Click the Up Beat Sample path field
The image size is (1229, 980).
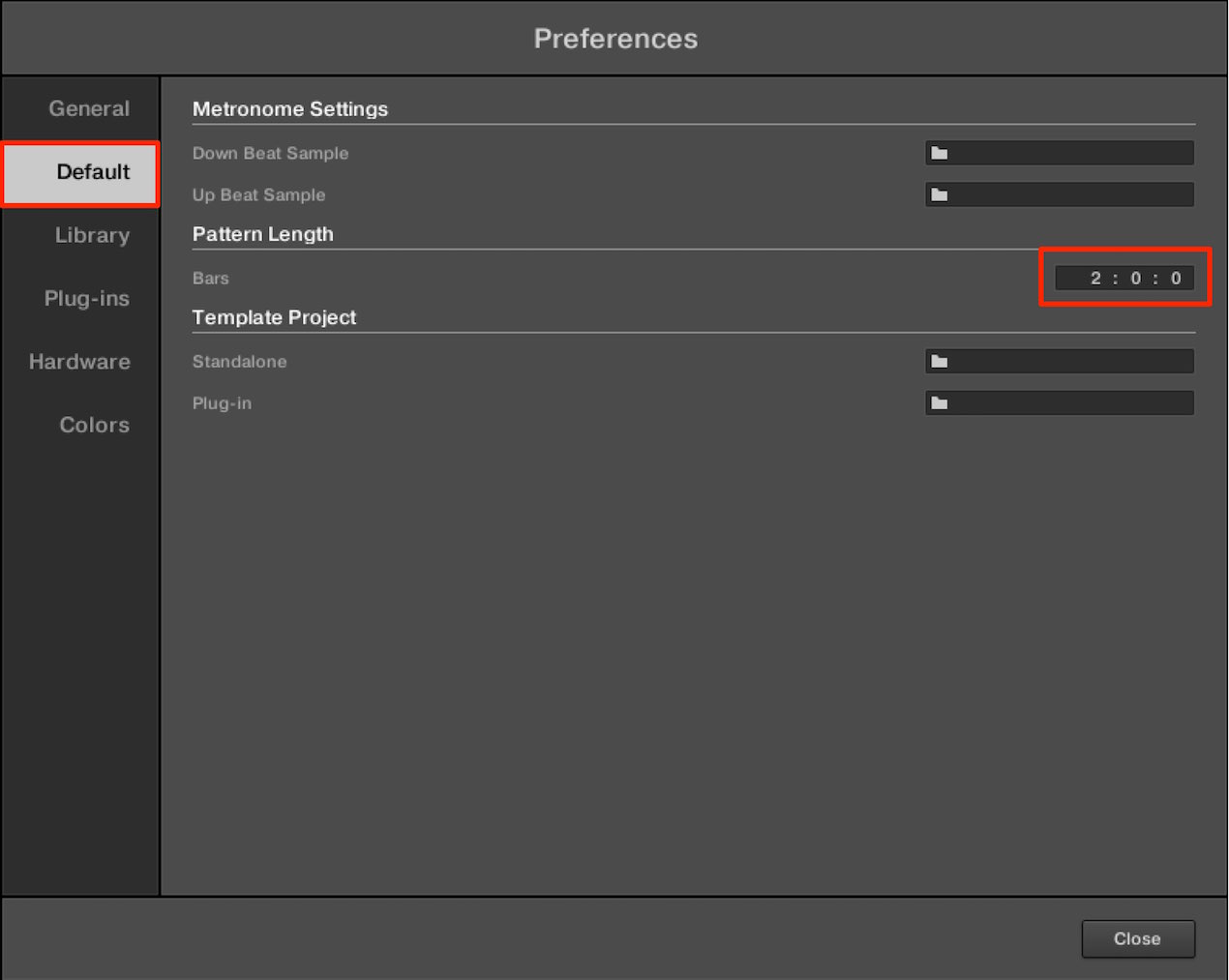(x=1060, y=194)
